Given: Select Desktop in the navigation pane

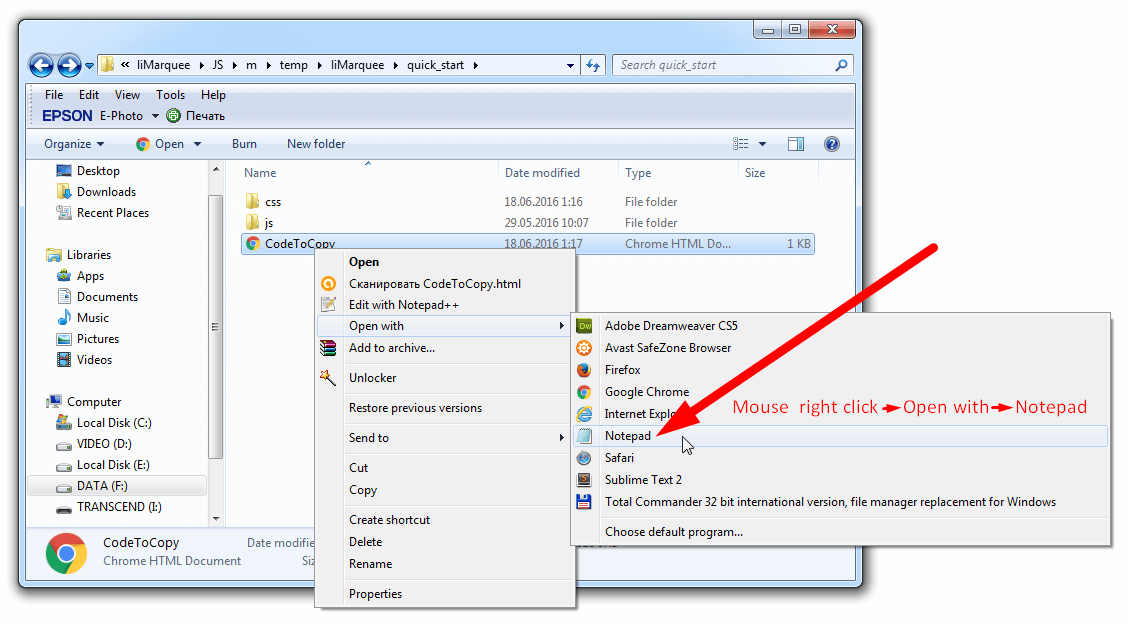Looking at the screenshot, I should click(x=98, y=171).
